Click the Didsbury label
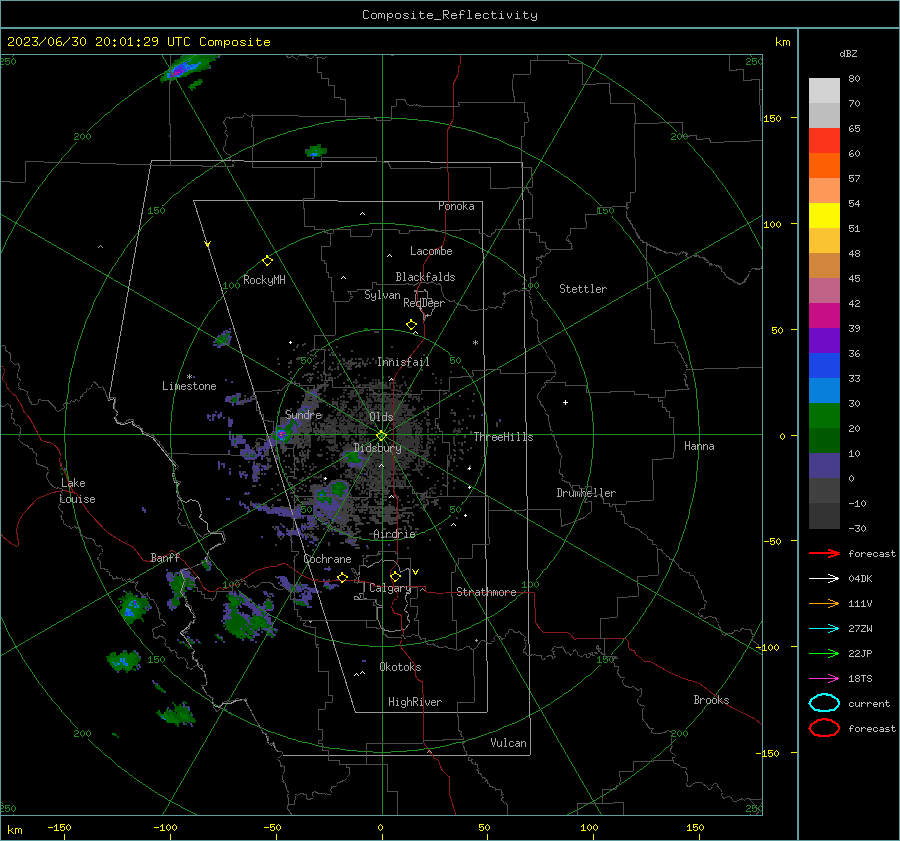Screen dimensions: 900x841 (x=377, y=448)
